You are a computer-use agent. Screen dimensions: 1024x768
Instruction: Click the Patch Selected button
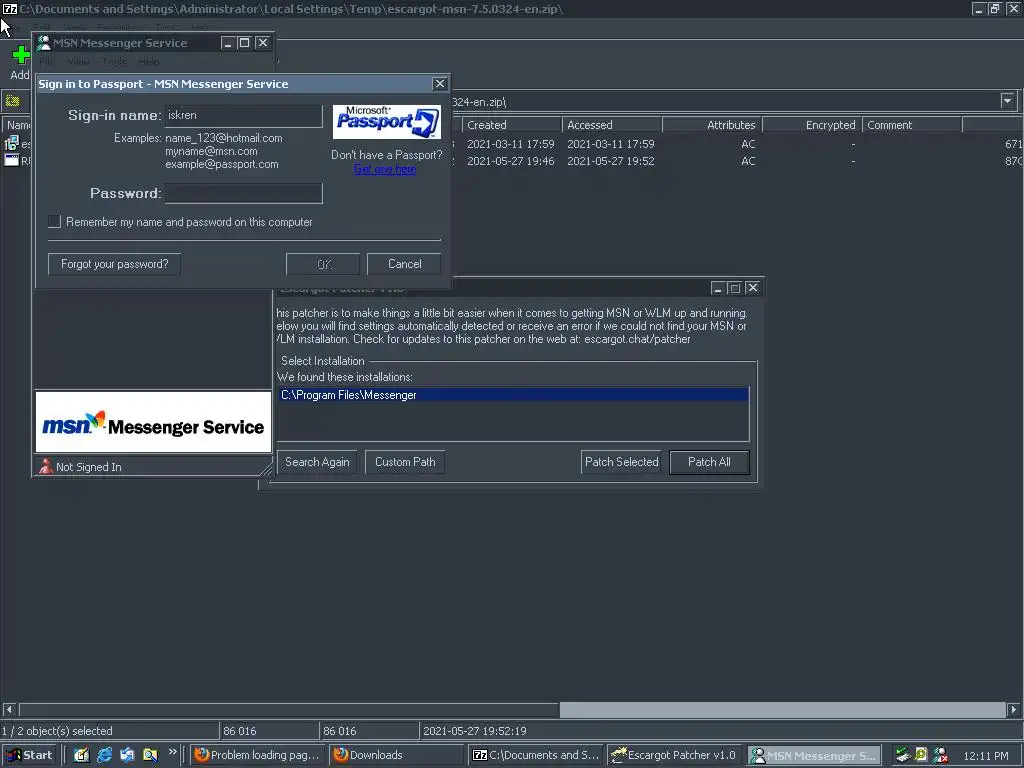coord(621,462)
